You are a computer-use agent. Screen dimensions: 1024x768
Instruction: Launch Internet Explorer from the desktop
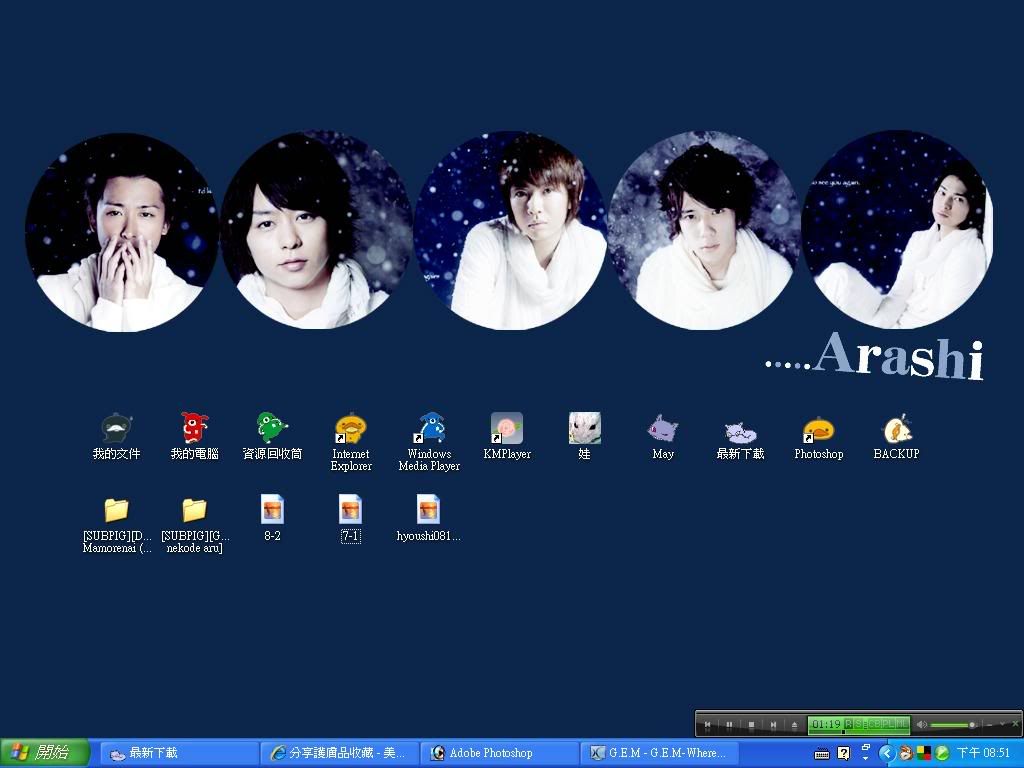point(350,430)
